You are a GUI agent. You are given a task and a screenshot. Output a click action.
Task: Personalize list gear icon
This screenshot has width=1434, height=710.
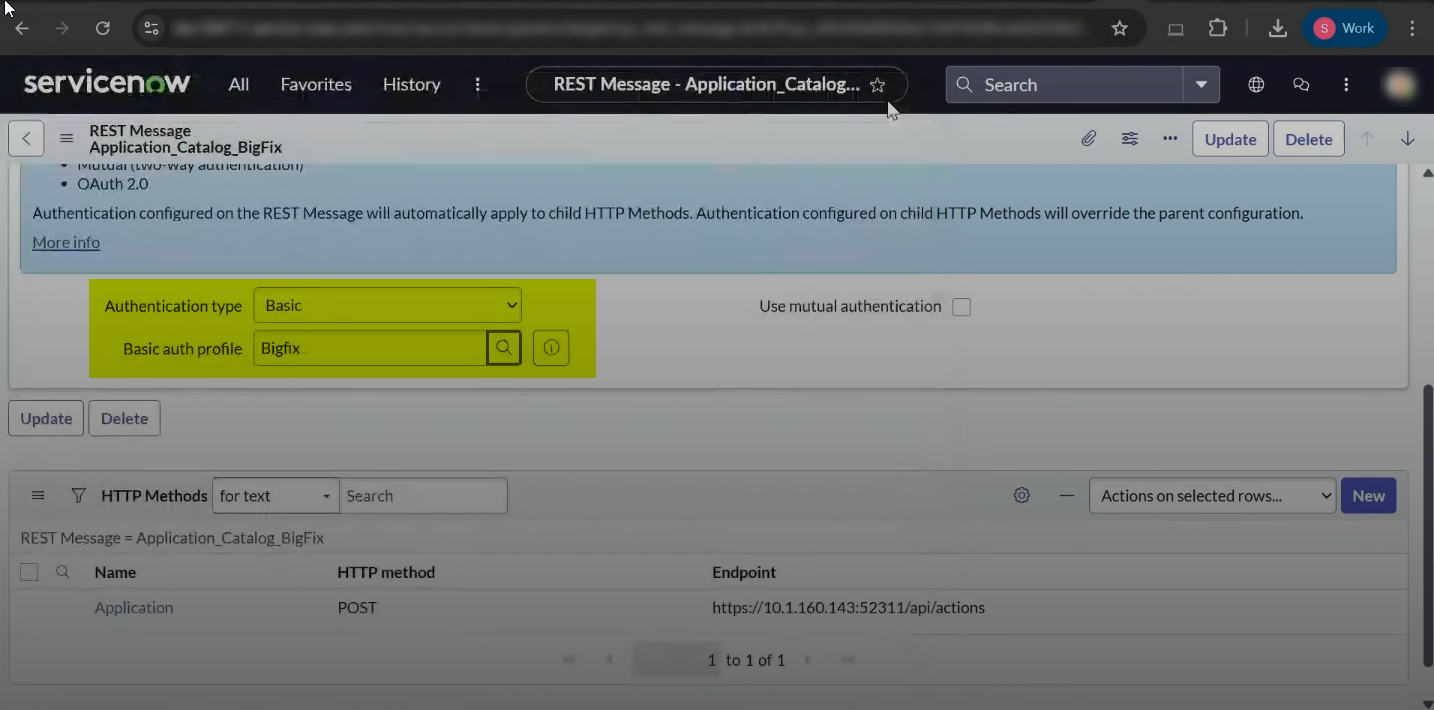pos(1021,495)
